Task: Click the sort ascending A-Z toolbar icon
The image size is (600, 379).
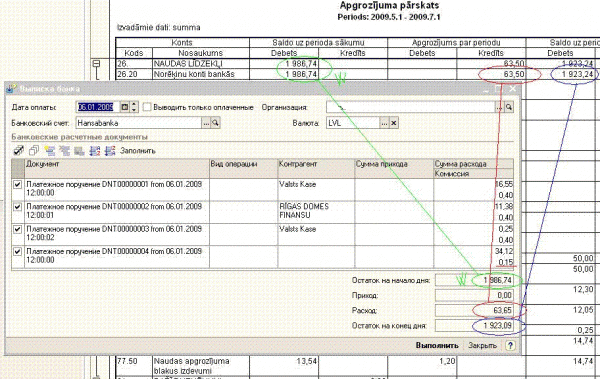Action: [x=95, y=151]
